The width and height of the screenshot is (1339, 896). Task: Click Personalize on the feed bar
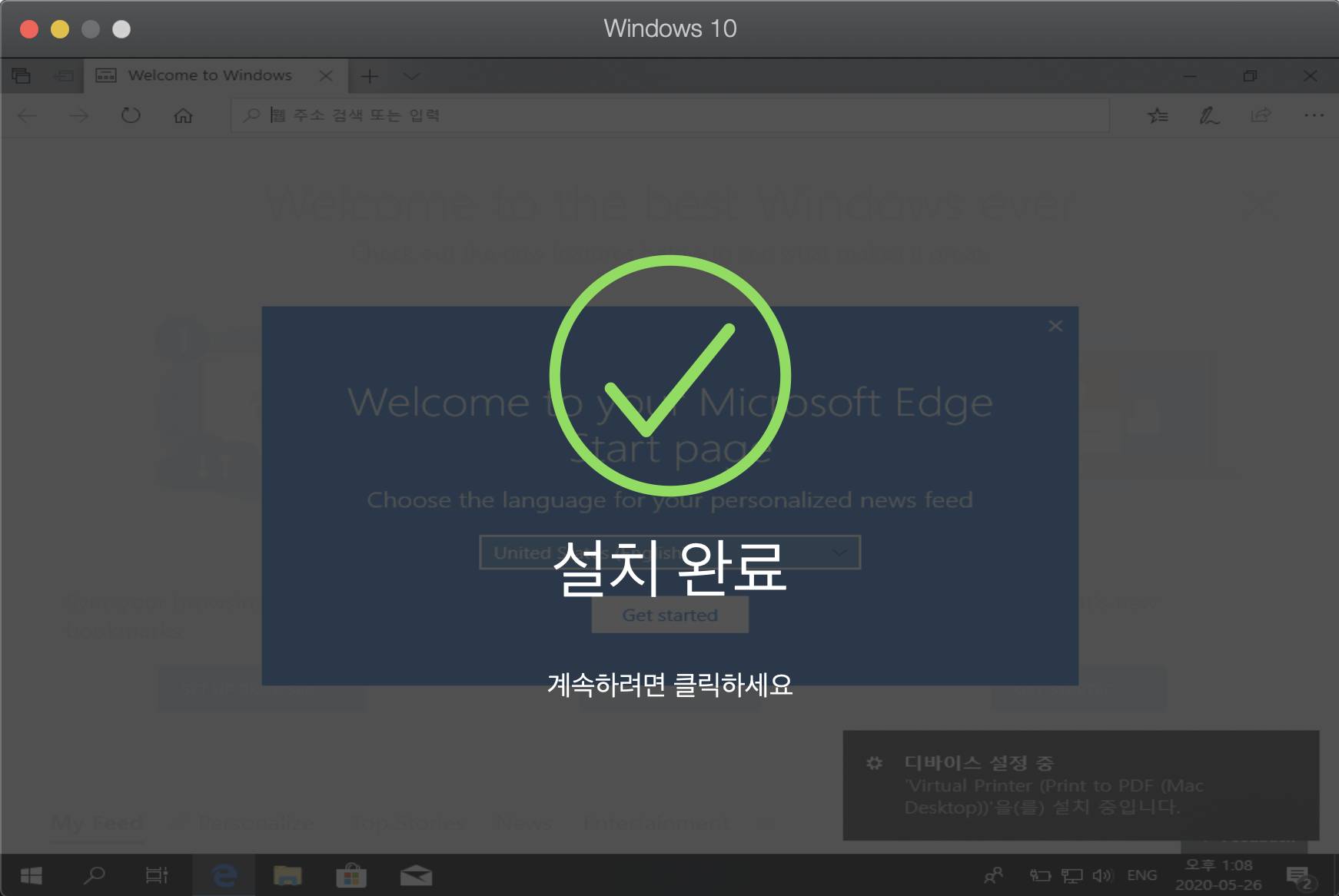click(255, 823)
